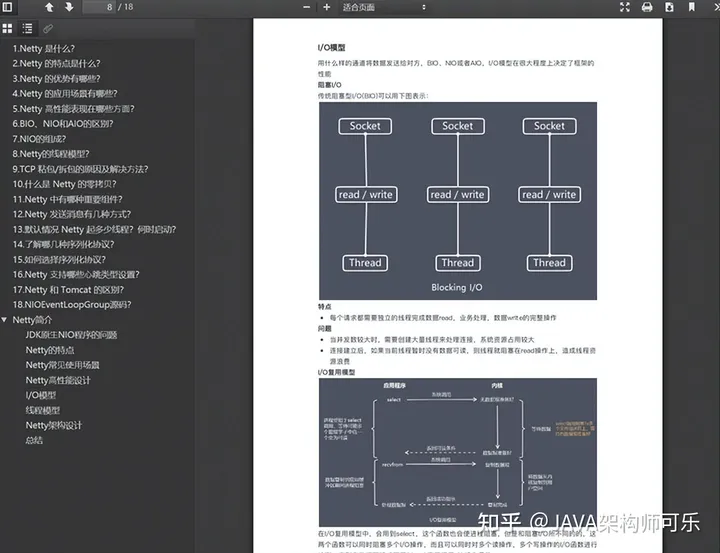Open outline item 7.NIO的组成?
This screenshot has height=553, width=720.
pos(39,139)
